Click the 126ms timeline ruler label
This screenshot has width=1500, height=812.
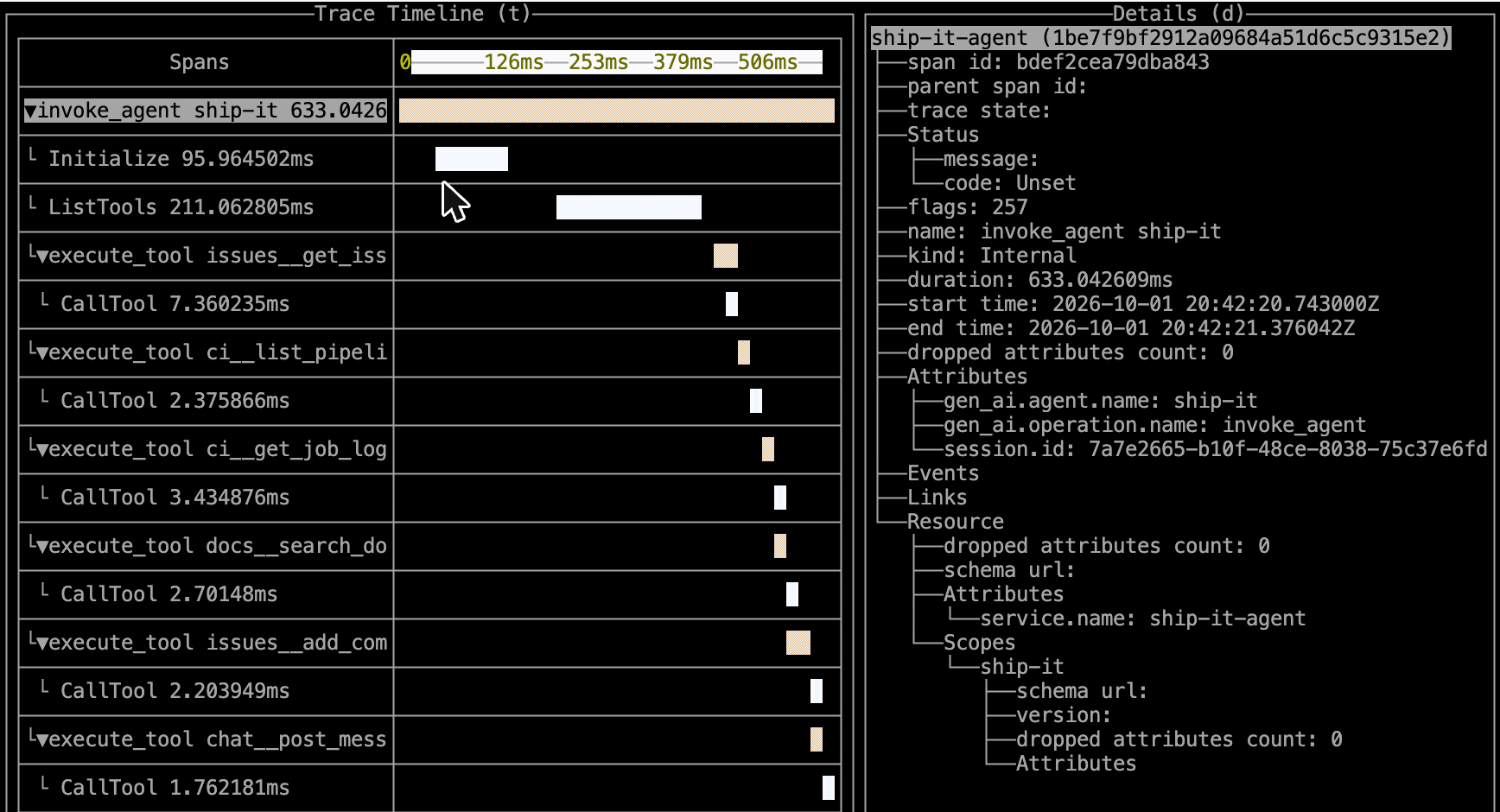(514, 63)
